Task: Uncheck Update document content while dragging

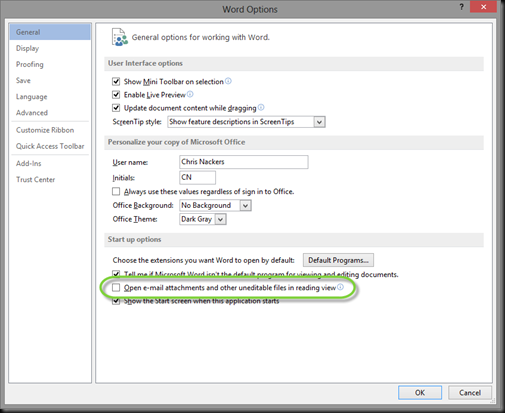Action: [116, 108]
